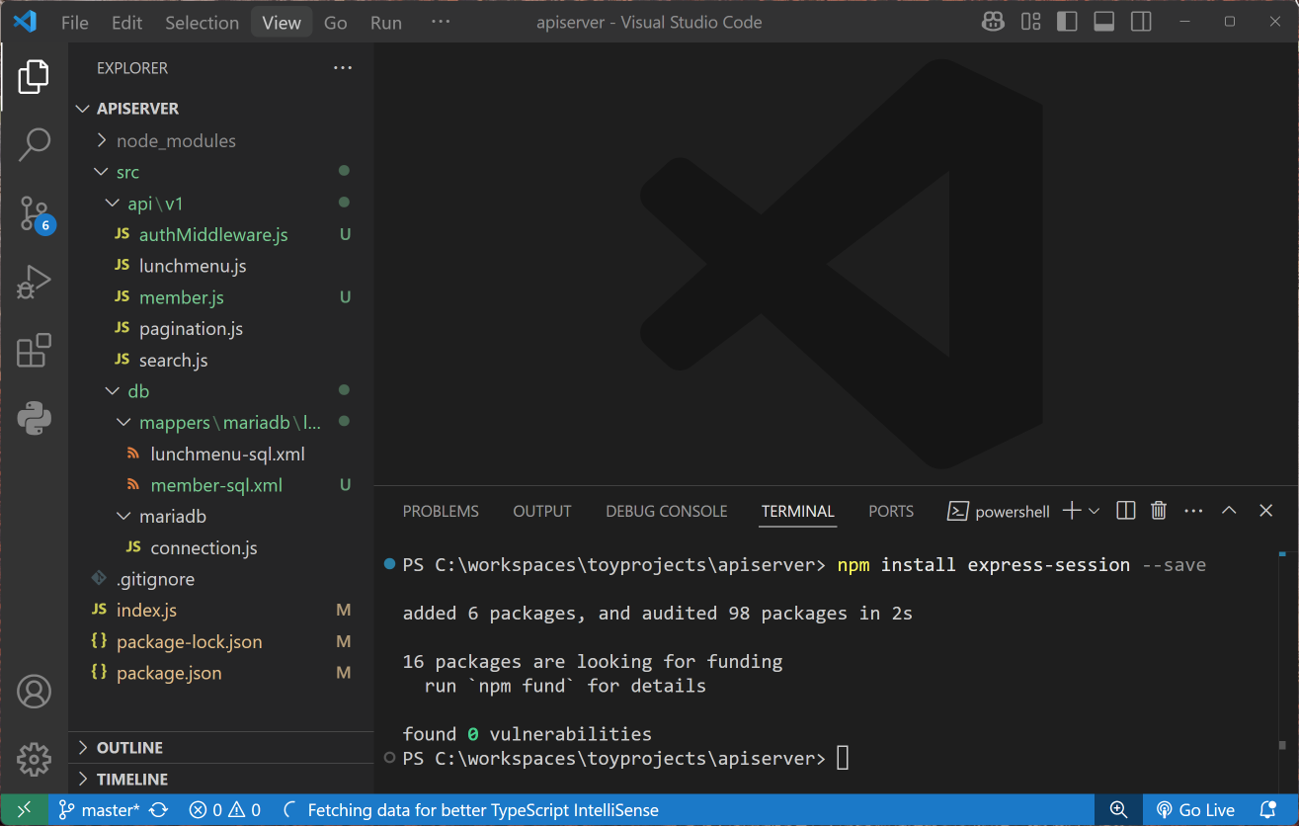This screenshot has width=1299, height=826.
Task: Open the Run menu
Action: 386,22
